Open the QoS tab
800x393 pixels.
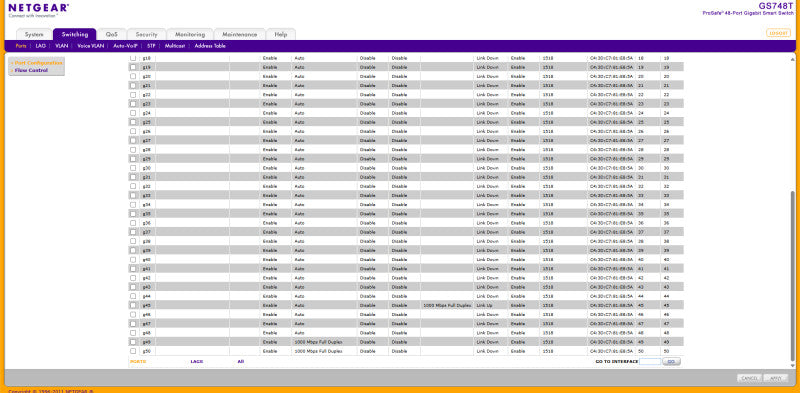pos(112,34)
